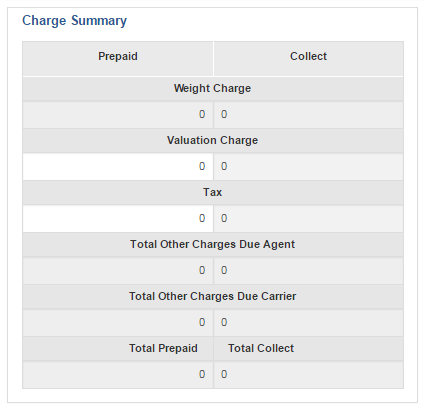Viewport: 424px width, 408px height.
Task: Click the Tax row heading
Action: click(212, 192)
